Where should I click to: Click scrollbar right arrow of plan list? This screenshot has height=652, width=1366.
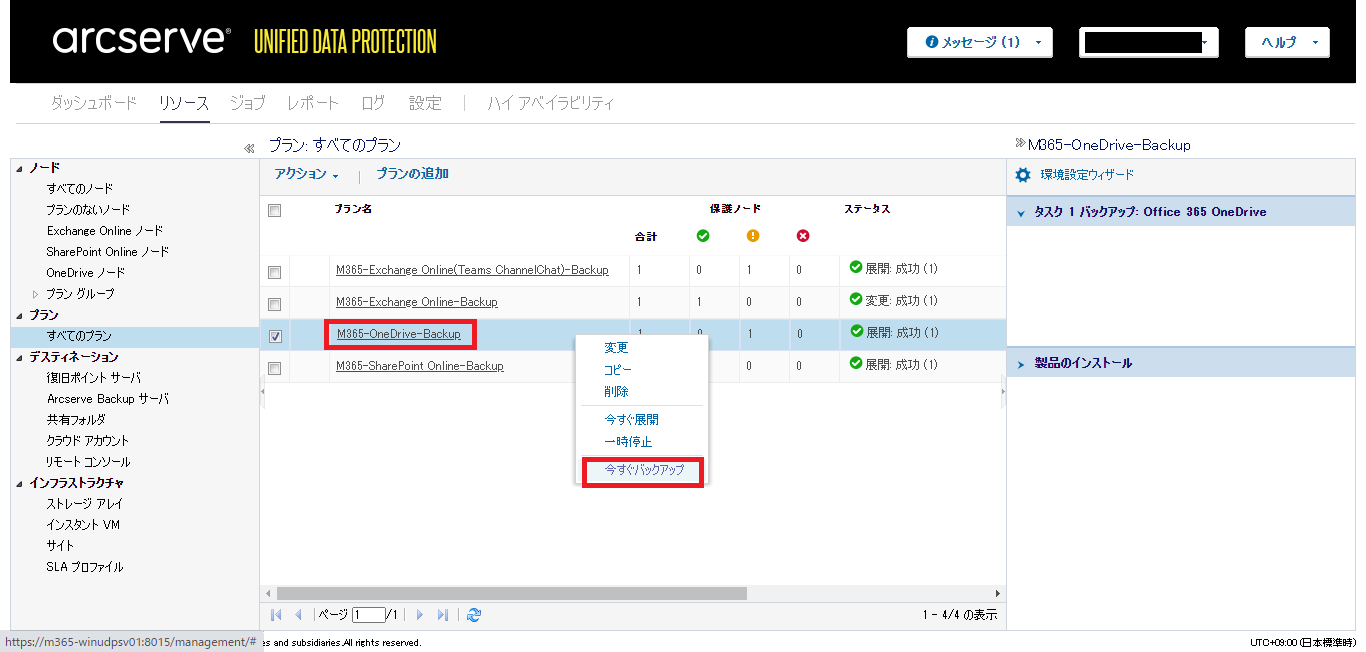pyautogui.click(x=997, y=593)
